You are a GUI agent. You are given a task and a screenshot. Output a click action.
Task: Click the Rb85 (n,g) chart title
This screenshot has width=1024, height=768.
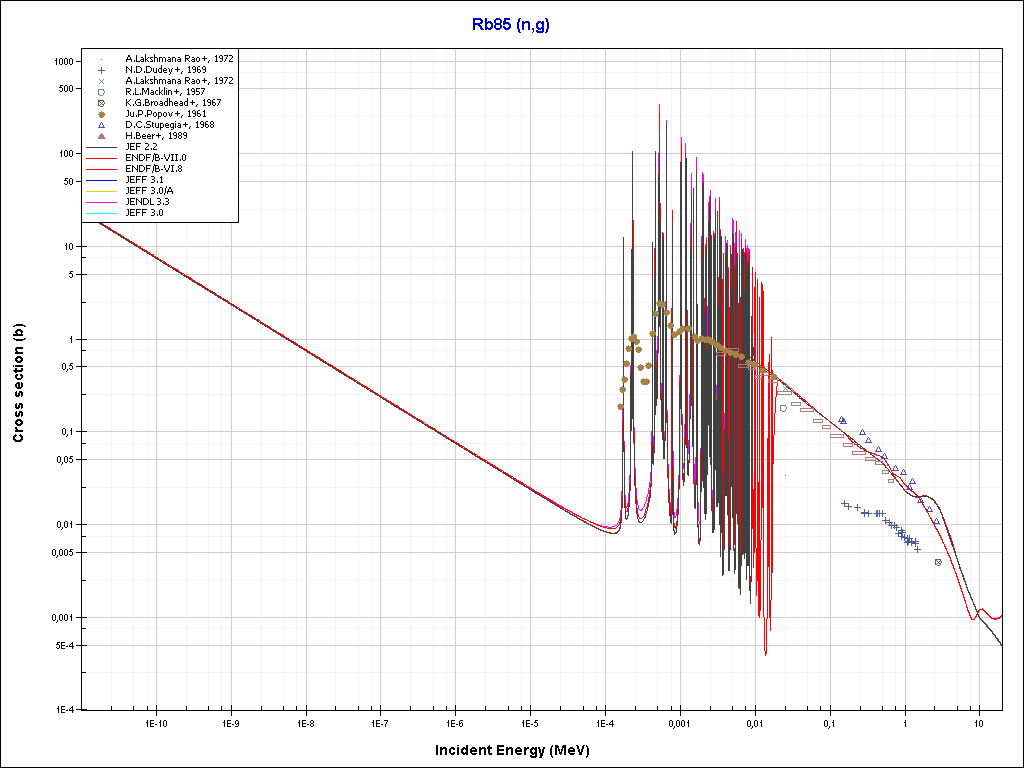click(511, 25)
